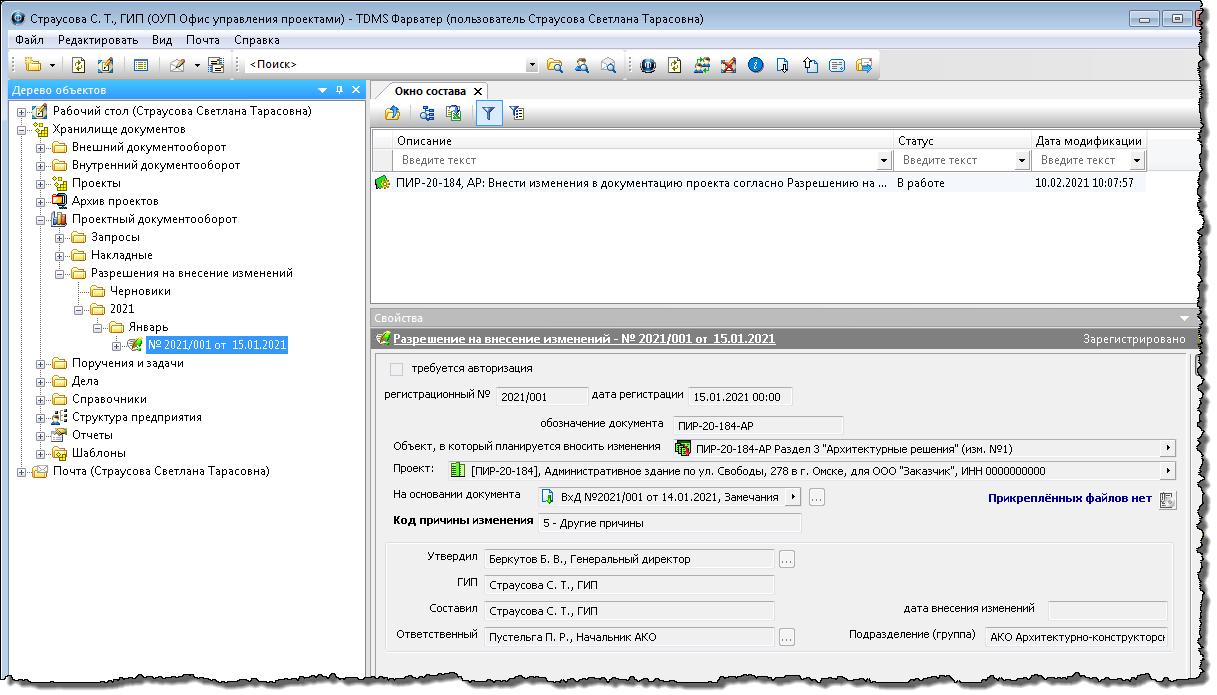Open the Статус filter dropdown
Screen dimensions: 1217x695
click(x=1021, y=160)
